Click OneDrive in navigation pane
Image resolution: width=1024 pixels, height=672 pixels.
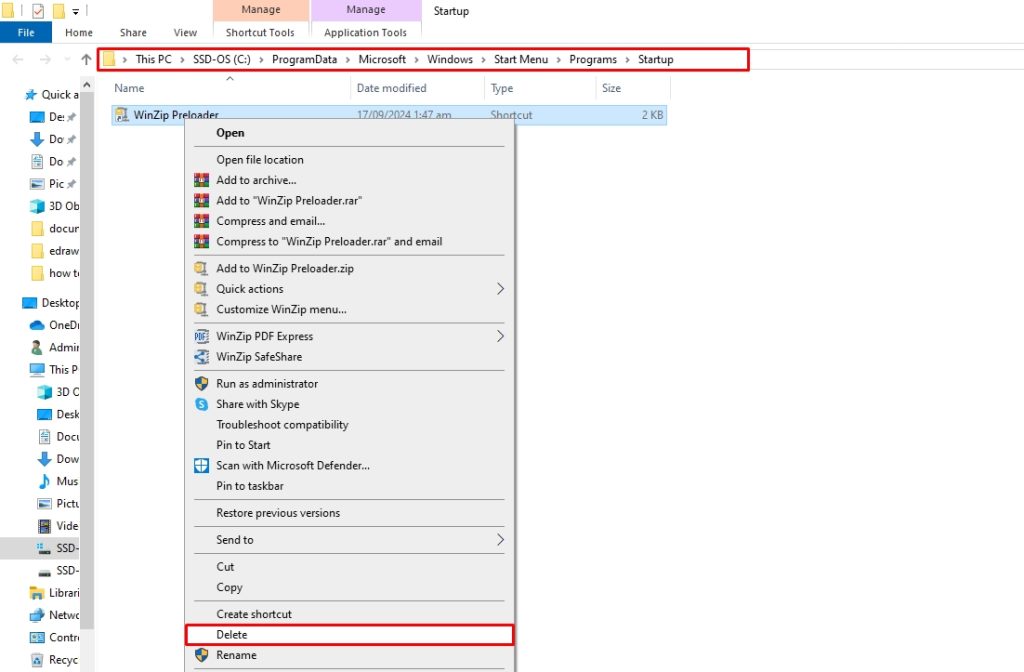pos(55,325)
